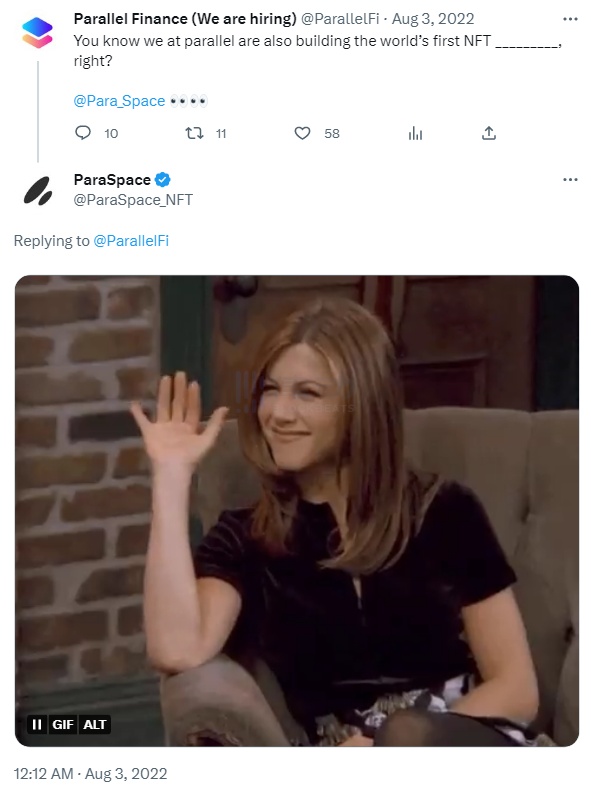Click the share icon on top tweet
The image size is (591, 785).
click(489, 133)
